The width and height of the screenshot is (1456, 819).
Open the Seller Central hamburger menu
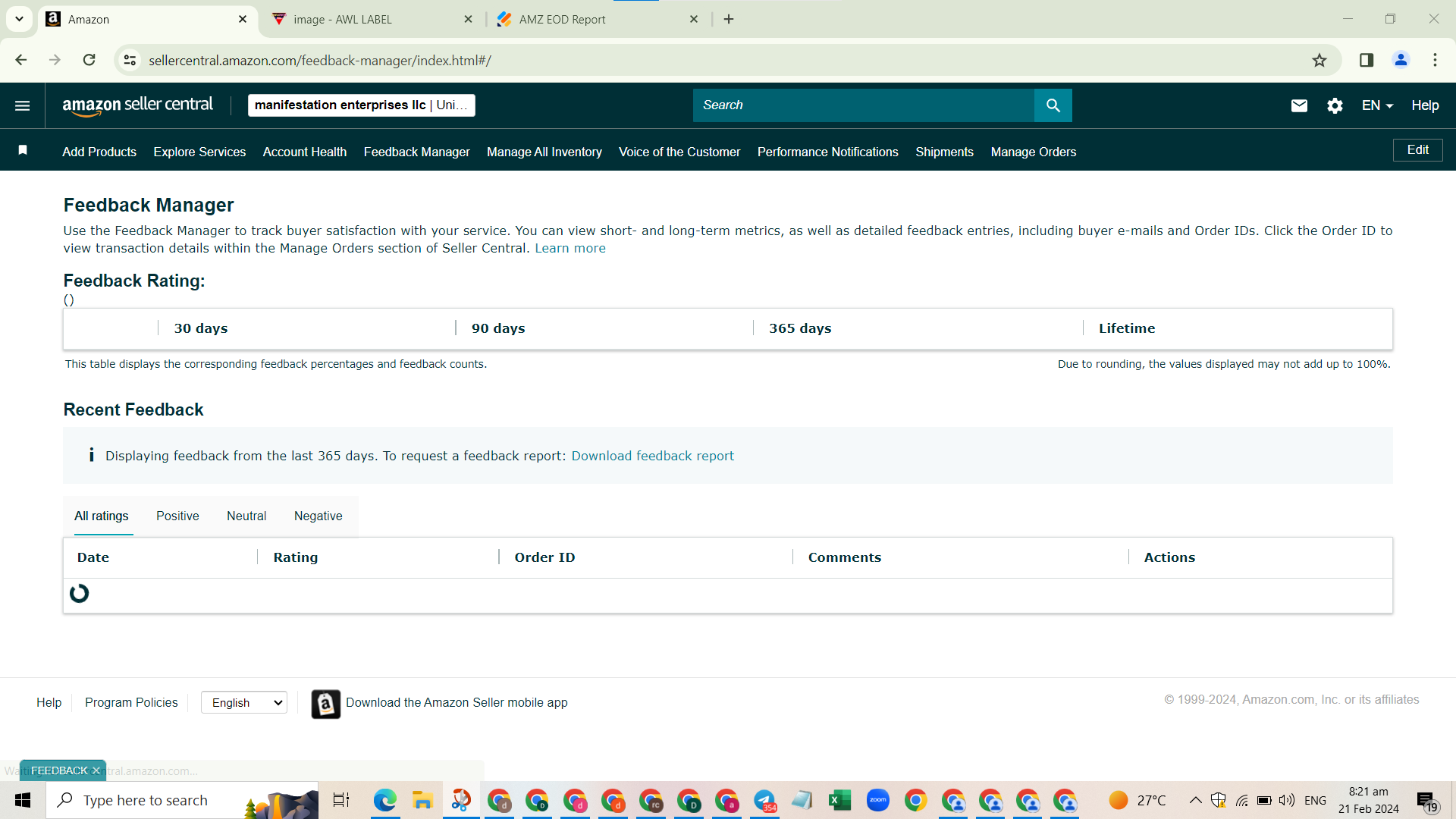pos(23,105)
